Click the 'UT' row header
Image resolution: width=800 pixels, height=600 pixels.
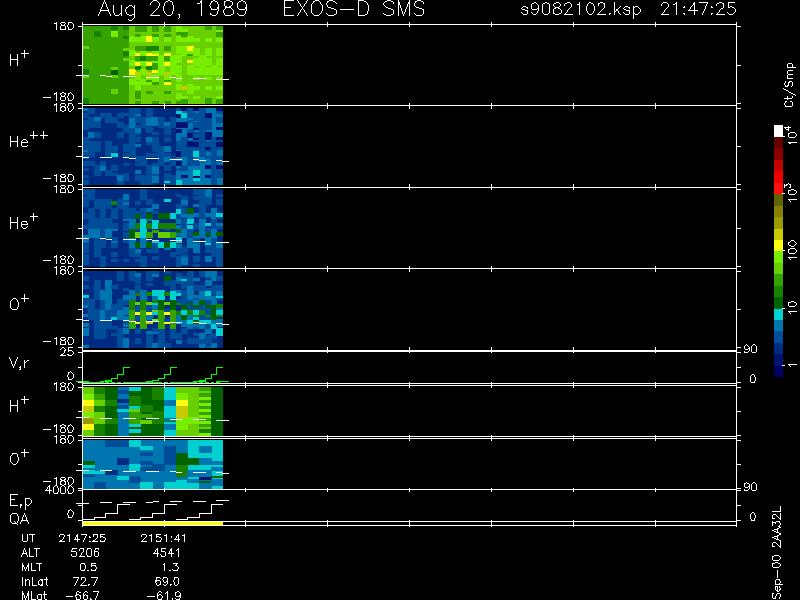pyautogui.click(x=29, y=538)
